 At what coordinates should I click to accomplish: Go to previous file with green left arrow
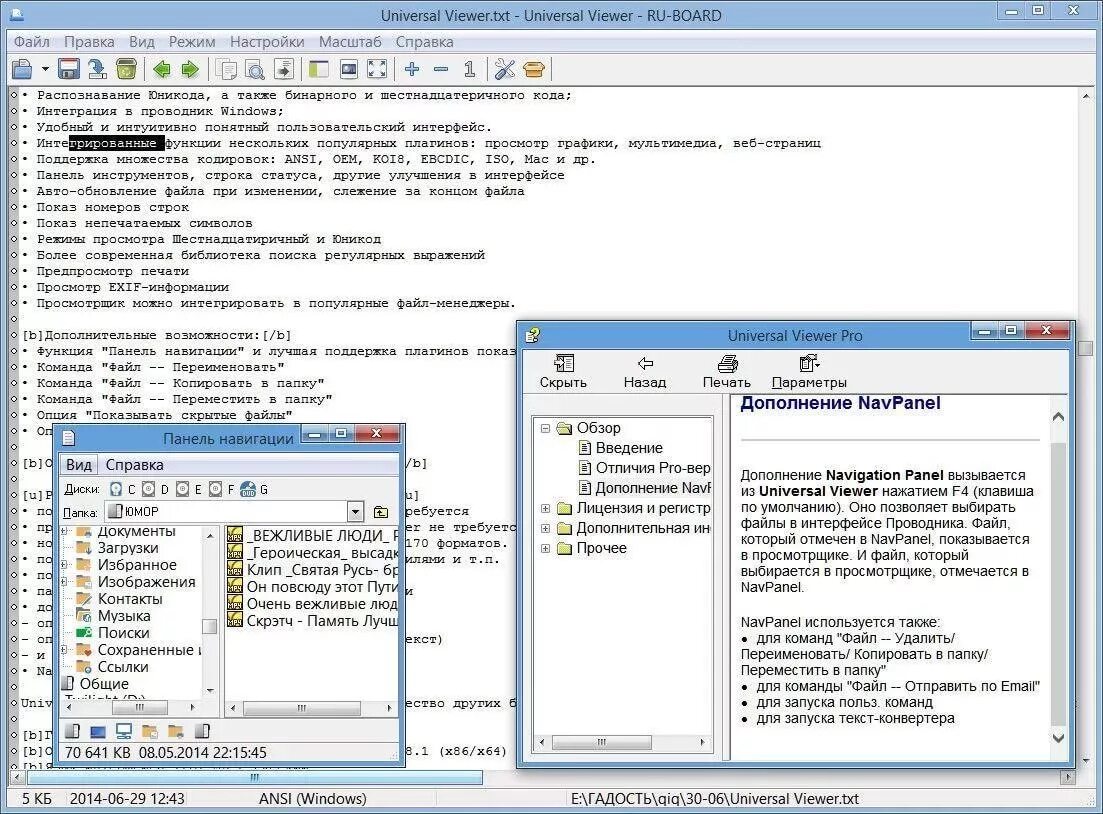click(x=162, y=69)
